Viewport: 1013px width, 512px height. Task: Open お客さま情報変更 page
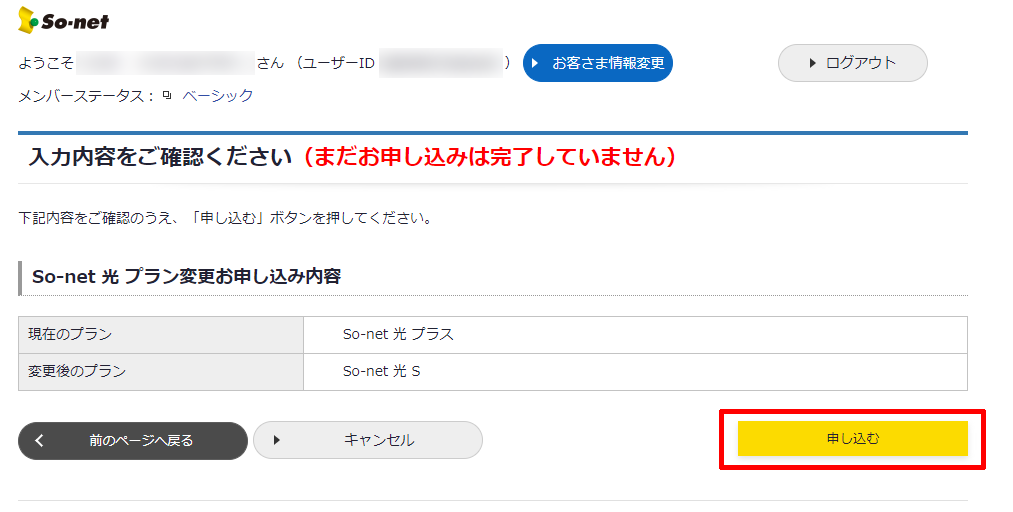(x=598, y=63)
